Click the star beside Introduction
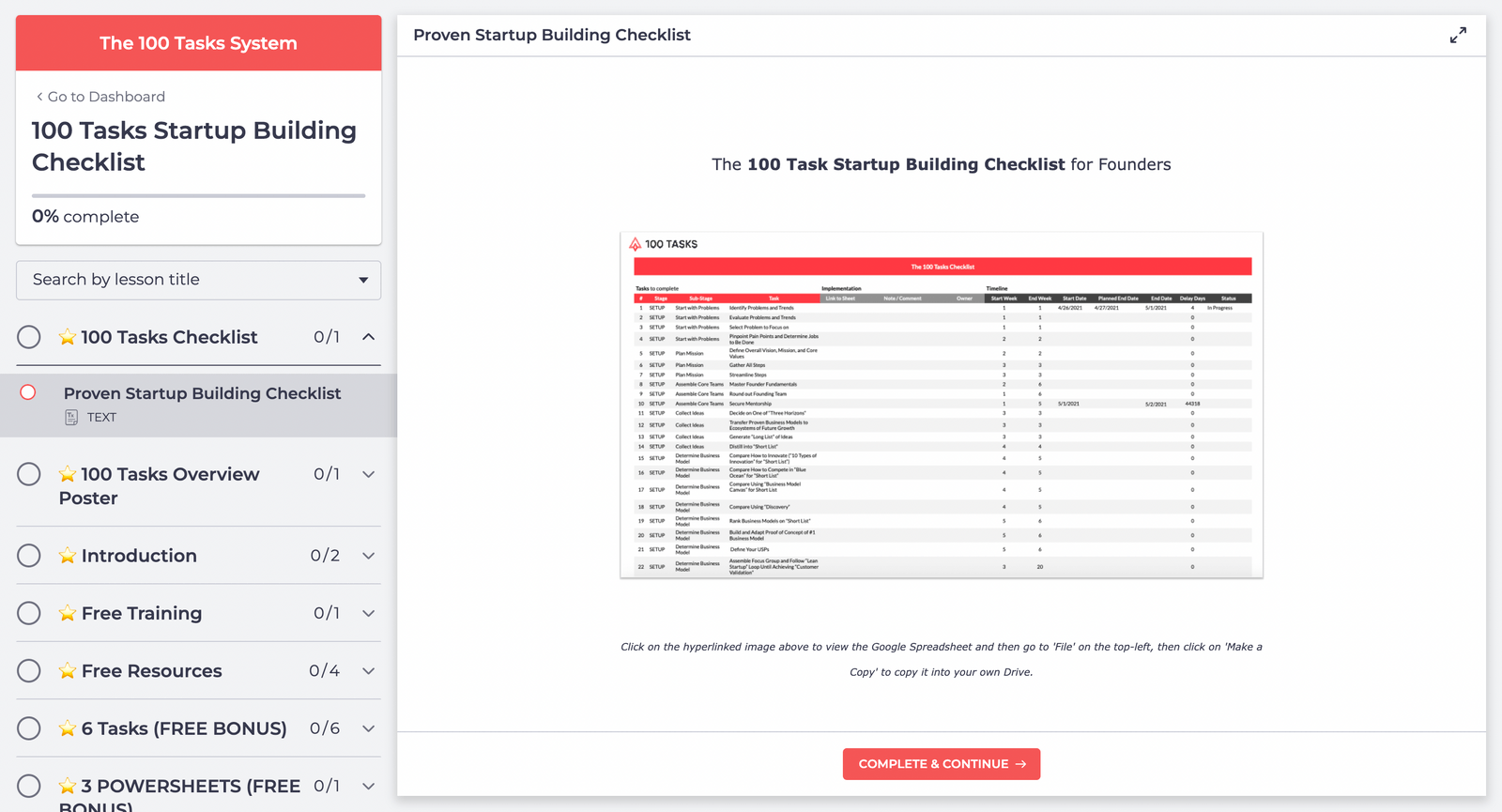The height and width of the screenshot is (812, 1502). (67, 555)
